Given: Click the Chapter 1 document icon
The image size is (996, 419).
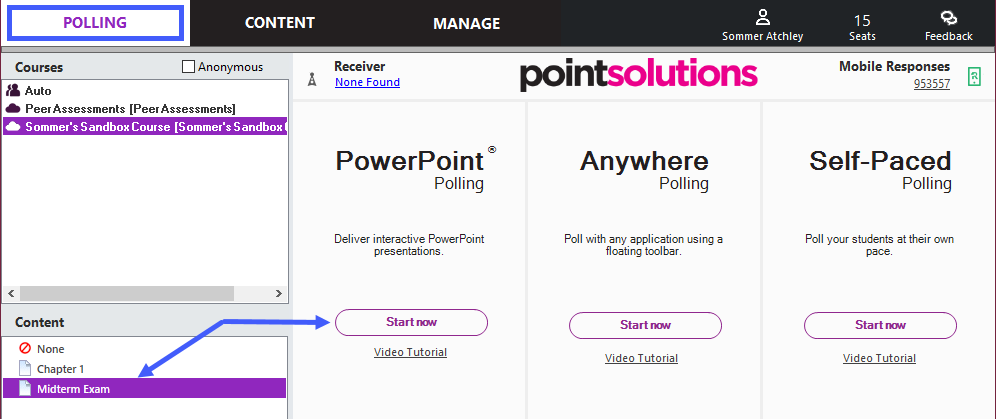Looking at the screenshot, I should click(x=25, y=368).
